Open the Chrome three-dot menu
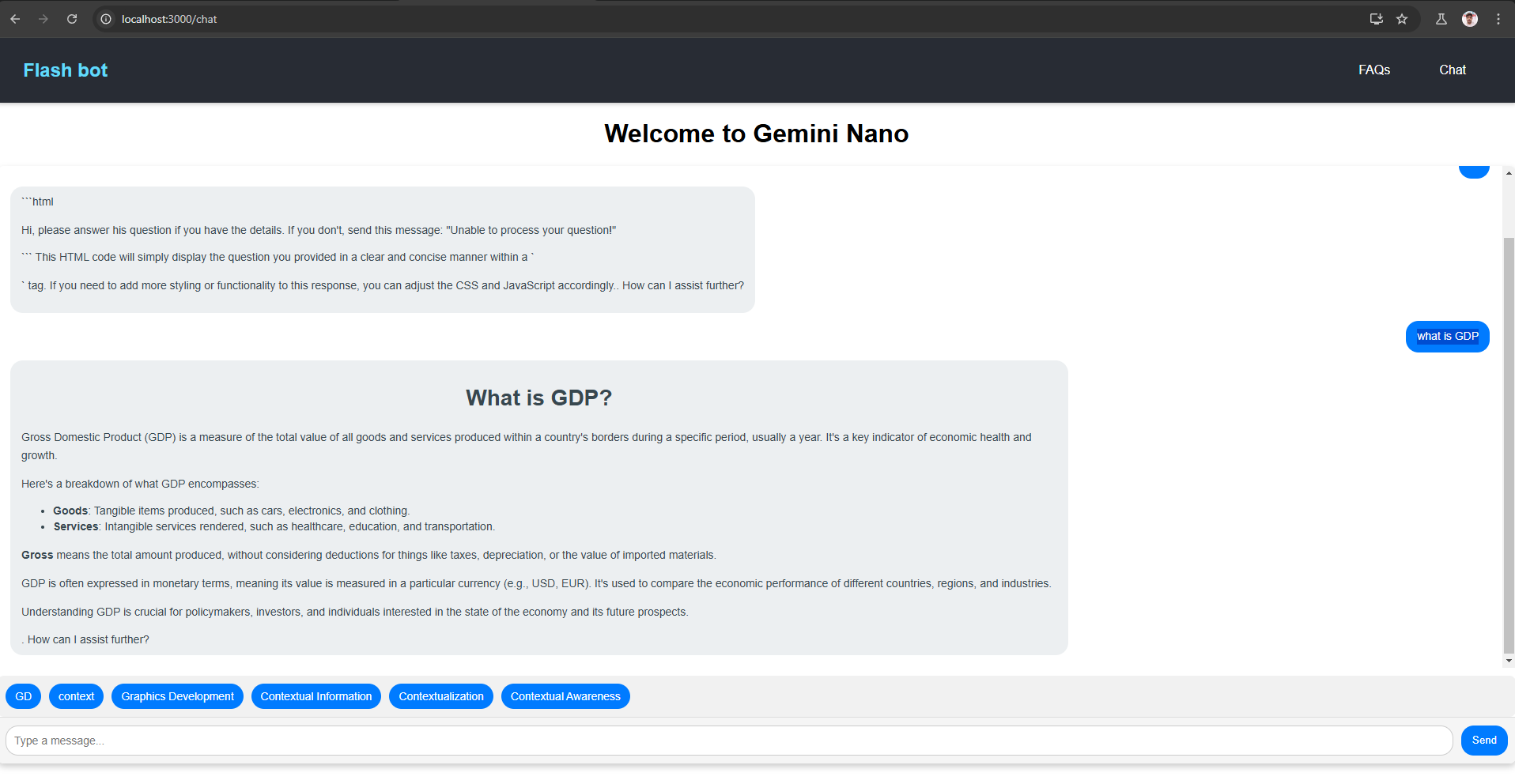 tap(1498, 19)
